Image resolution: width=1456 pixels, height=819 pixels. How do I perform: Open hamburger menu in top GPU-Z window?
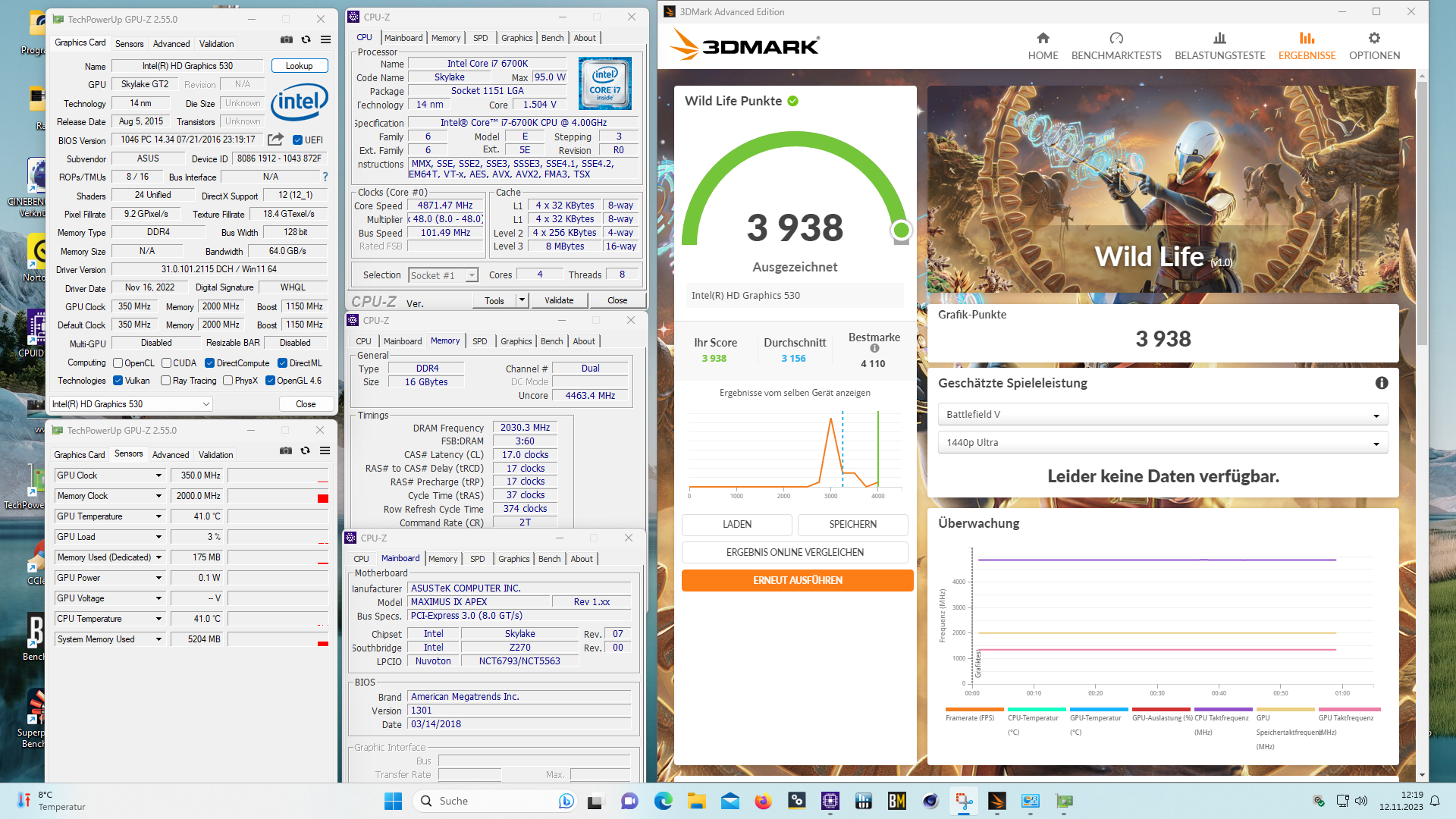click(x=325, y=39)
